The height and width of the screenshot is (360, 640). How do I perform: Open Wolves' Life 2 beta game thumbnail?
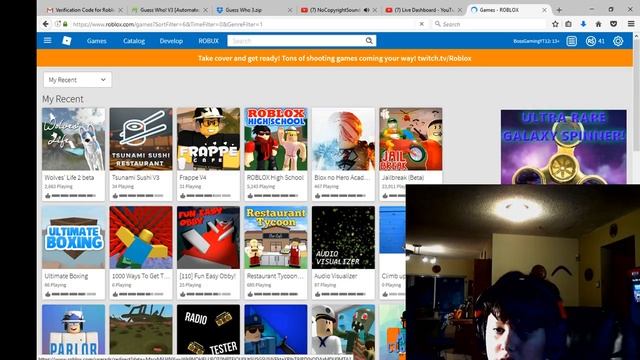73,139
